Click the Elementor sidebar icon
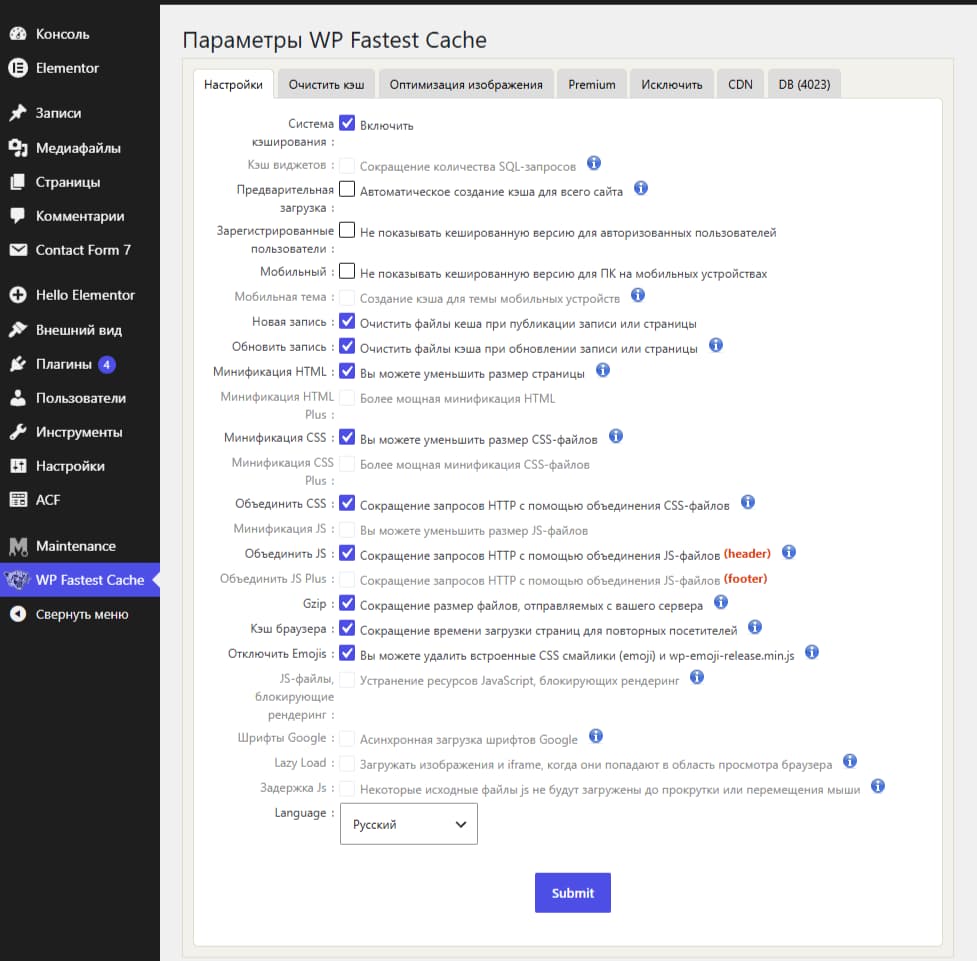Screen dimensions: 977x961 [x=18, y=68]
